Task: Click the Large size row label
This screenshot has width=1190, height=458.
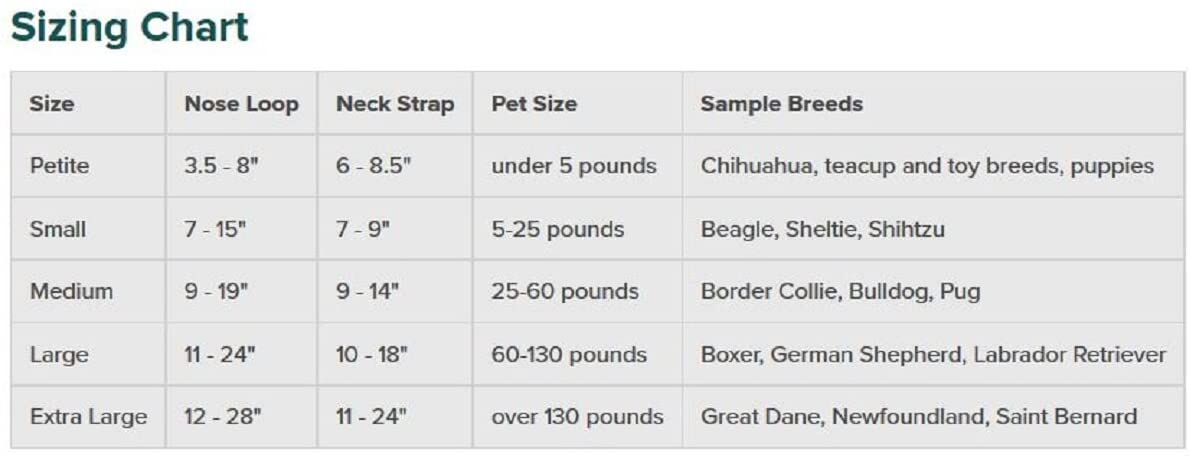Action: [59, 355]
